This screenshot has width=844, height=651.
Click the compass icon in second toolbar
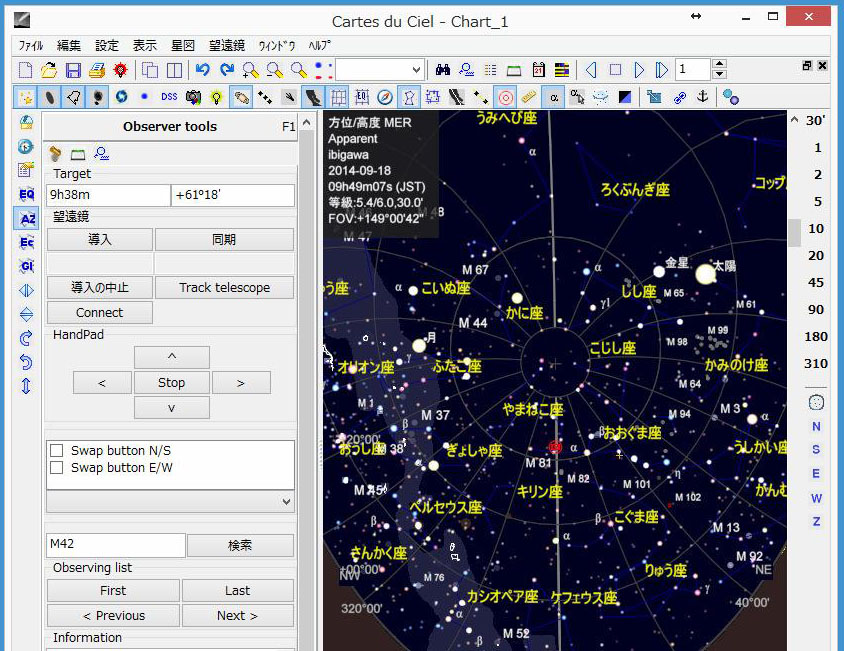point(385,97)
